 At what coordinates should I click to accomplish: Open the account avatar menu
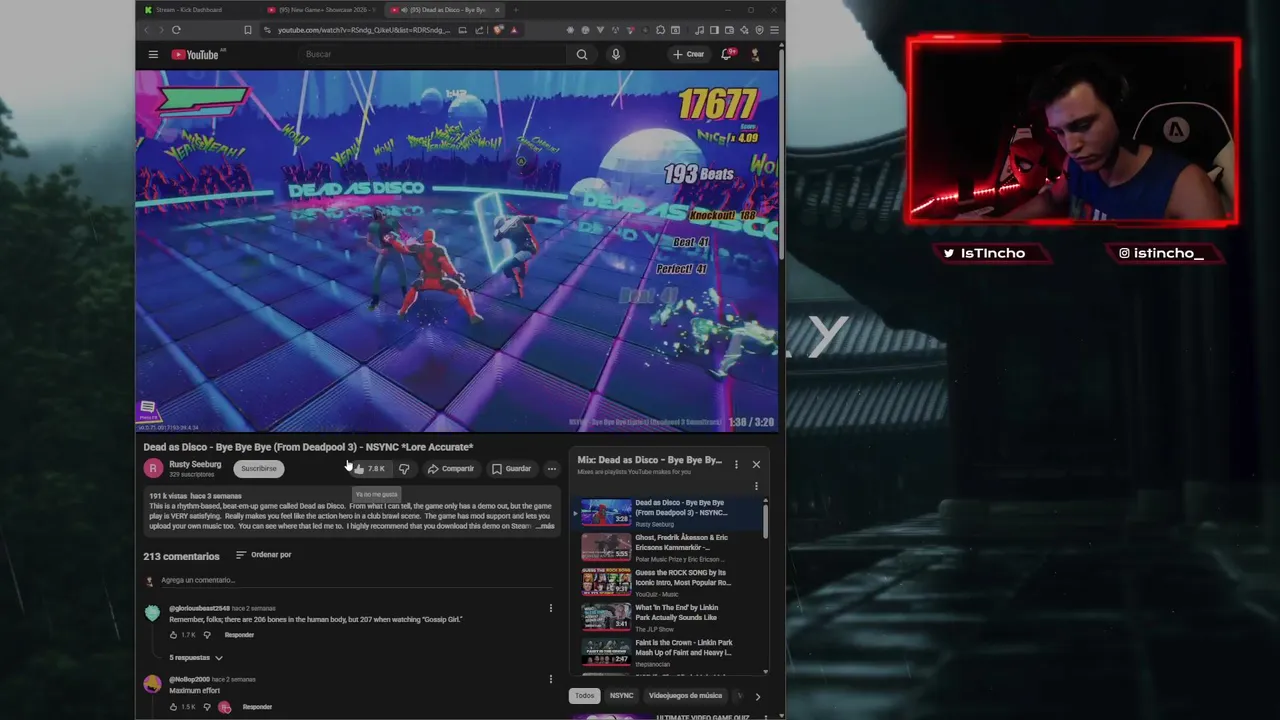[x=755, y=54]
